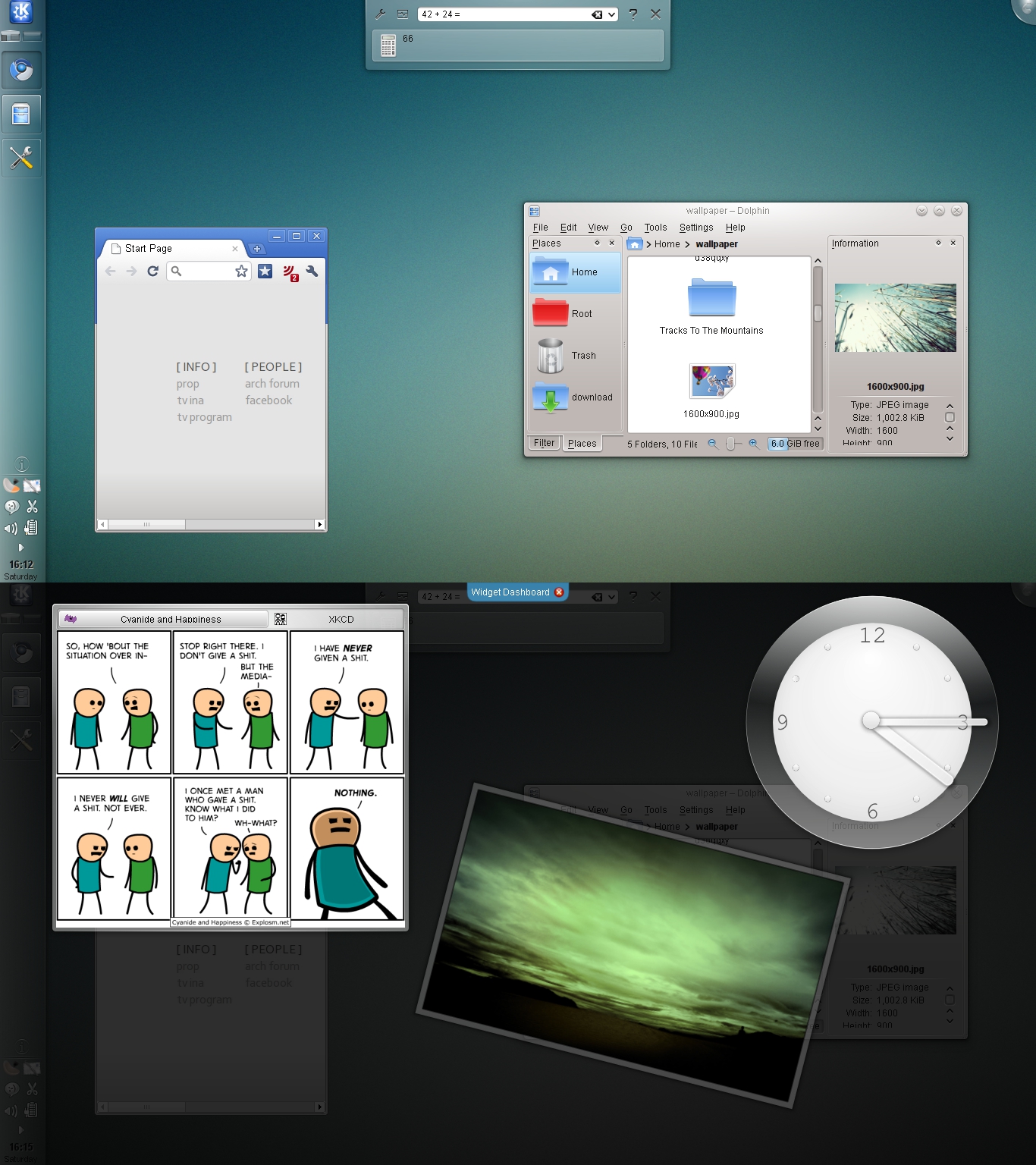Reload the page in bright Chromium window
Viewport: 1036px width, 1165px height.
click(x=152, y=272)
